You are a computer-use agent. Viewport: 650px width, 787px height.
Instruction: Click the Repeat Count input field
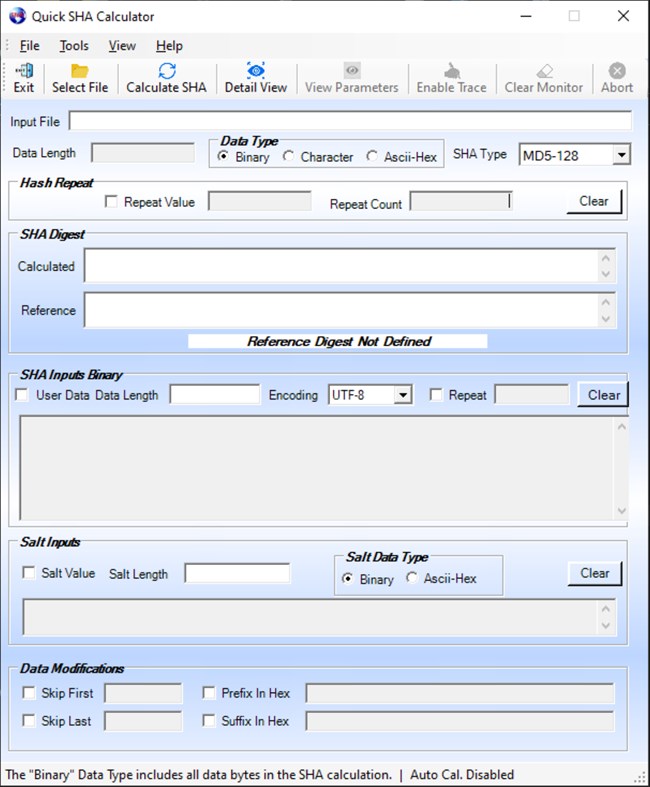[461, 201]
